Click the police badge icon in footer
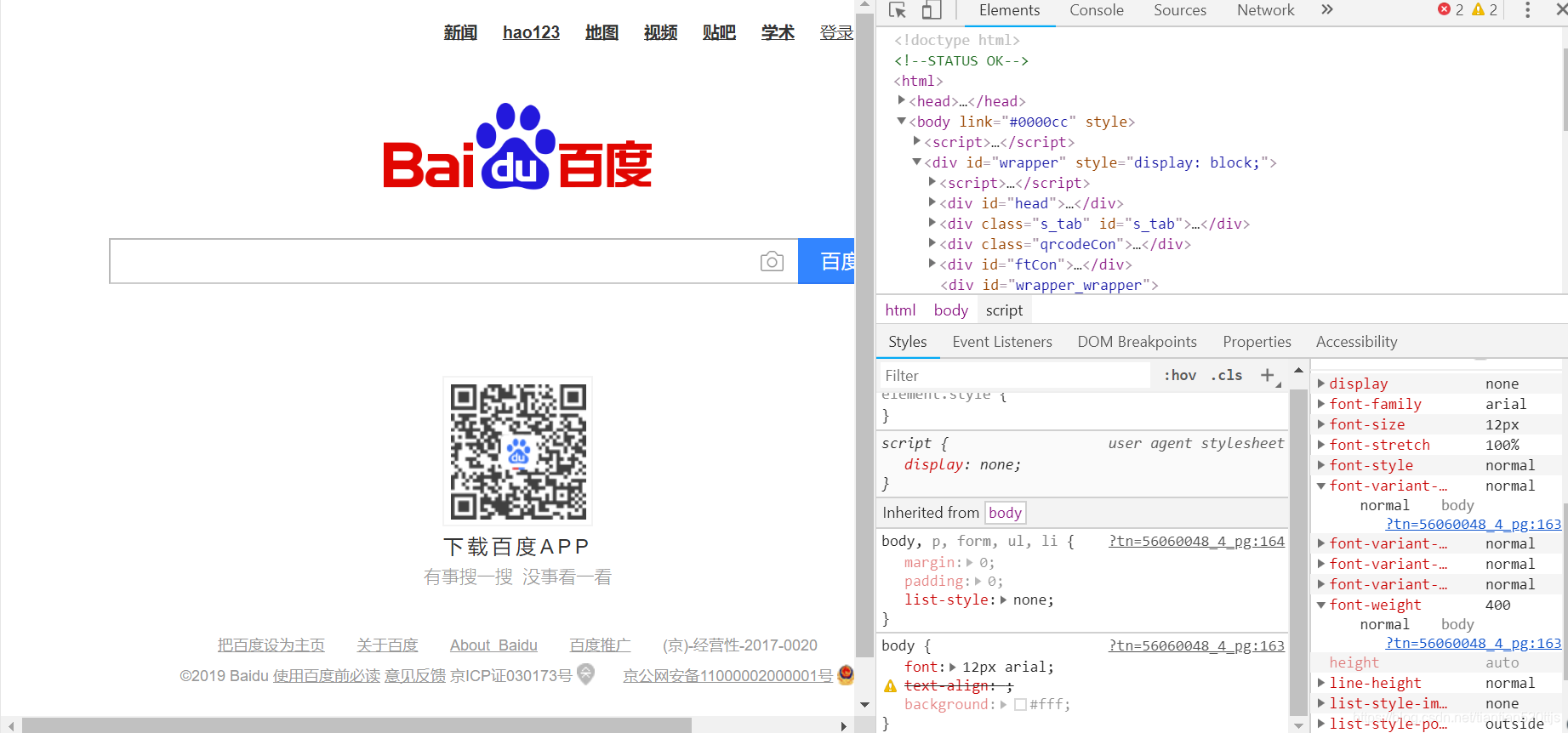1568x733 pixels. (845, 675)
